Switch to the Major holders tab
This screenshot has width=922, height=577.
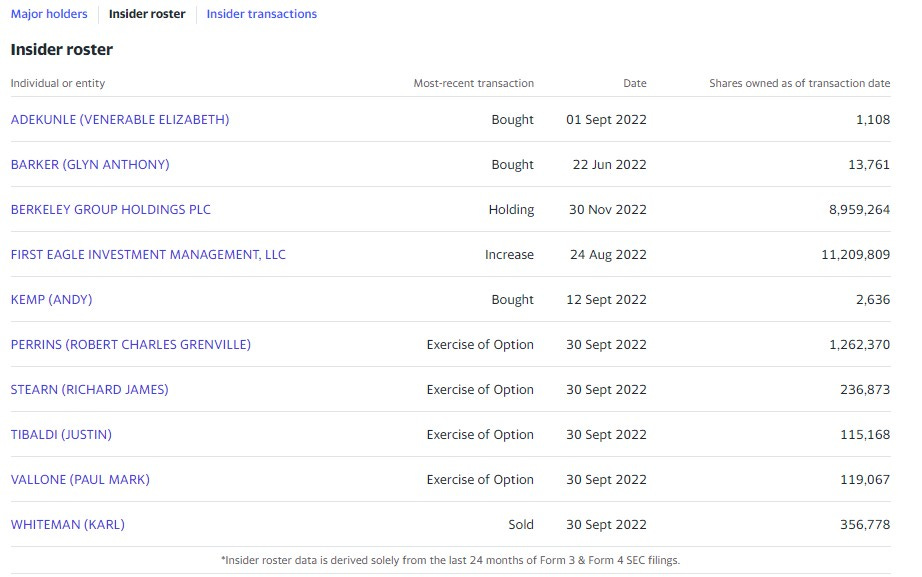pos(49,14)
